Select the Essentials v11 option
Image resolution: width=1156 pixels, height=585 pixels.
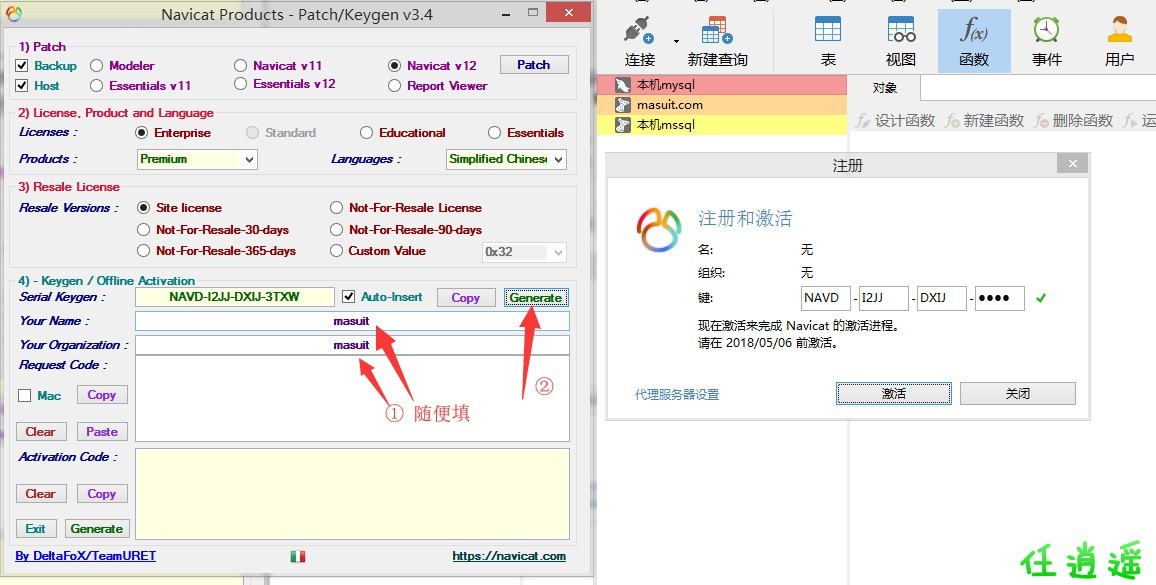click(96, 86)
